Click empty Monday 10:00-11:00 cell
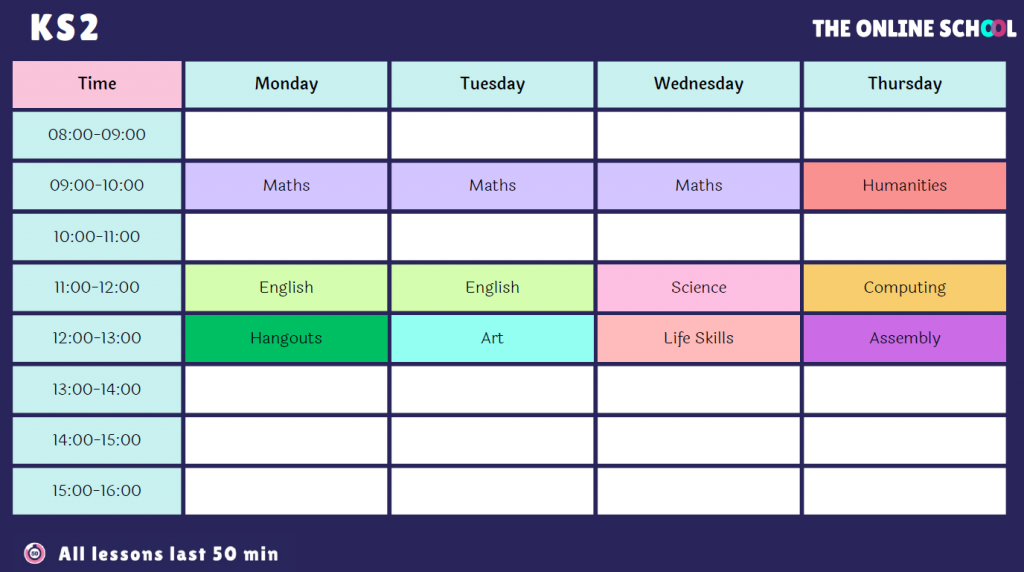Image resolution: width=1024 pixels, height=572 pixels. click(x=286, y=237)
